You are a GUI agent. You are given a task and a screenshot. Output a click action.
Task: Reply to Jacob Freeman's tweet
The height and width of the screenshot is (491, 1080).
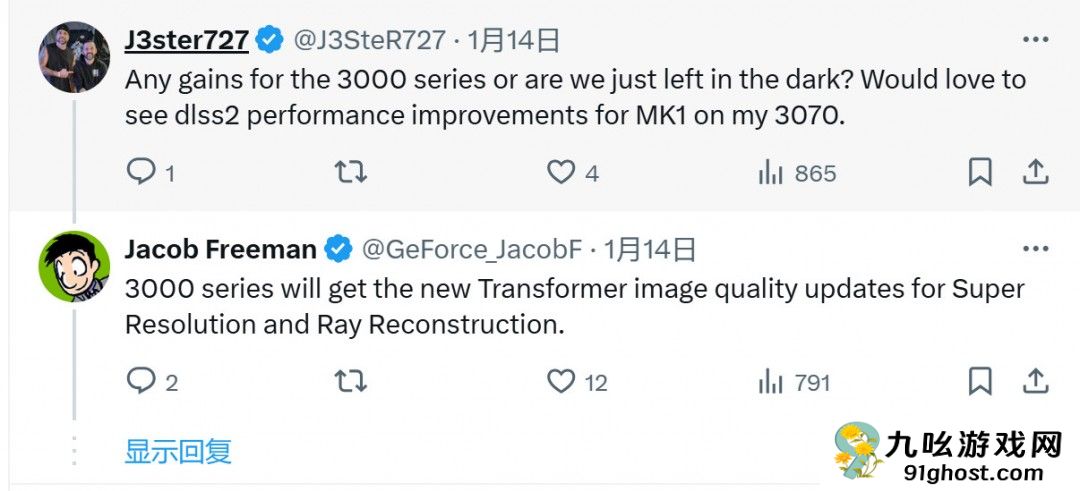pos(141,381)
